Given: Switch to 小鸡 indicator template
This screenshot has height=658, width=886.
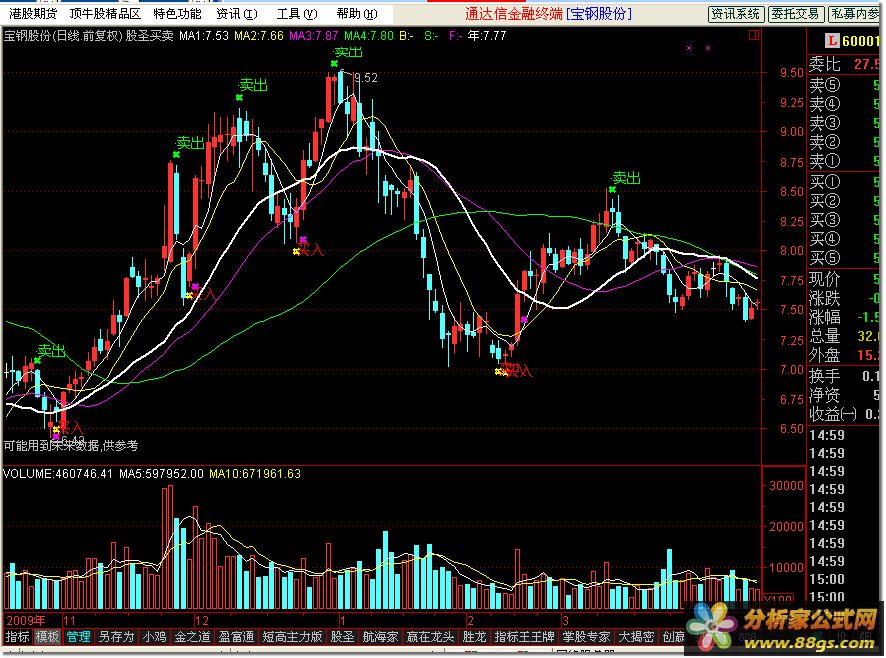Looking at the screenshot, I should coord(154,637).
